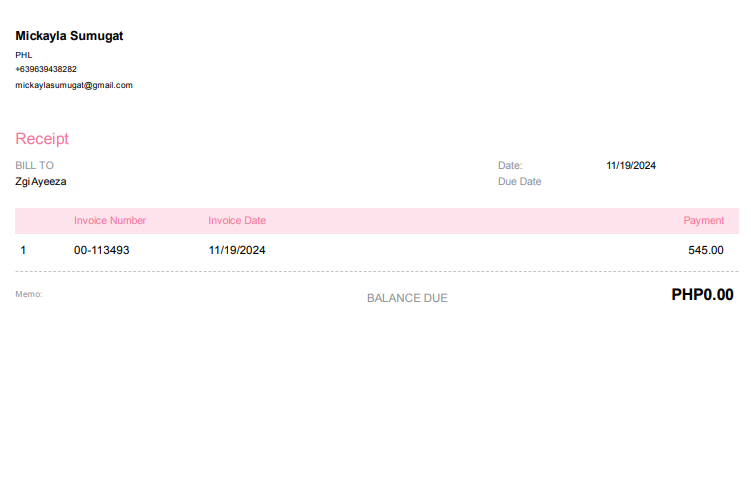Click the Date: field label

tap(510, 165)
